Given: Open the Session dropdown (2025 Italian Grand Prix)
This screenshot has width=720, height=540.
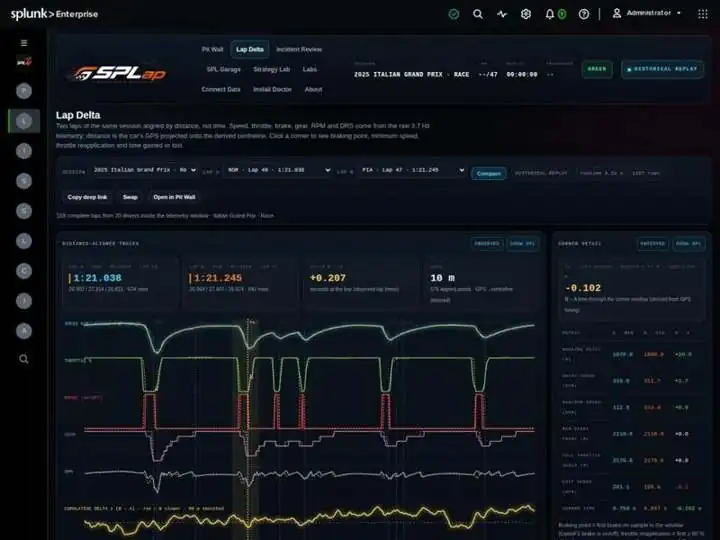Looking at the screenshot, I should click(145, 170).
